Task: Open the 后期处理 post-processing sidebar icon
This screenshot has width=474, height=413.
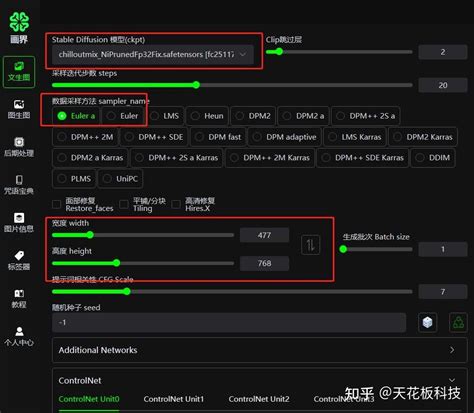Action: click(x=19, y=147)
